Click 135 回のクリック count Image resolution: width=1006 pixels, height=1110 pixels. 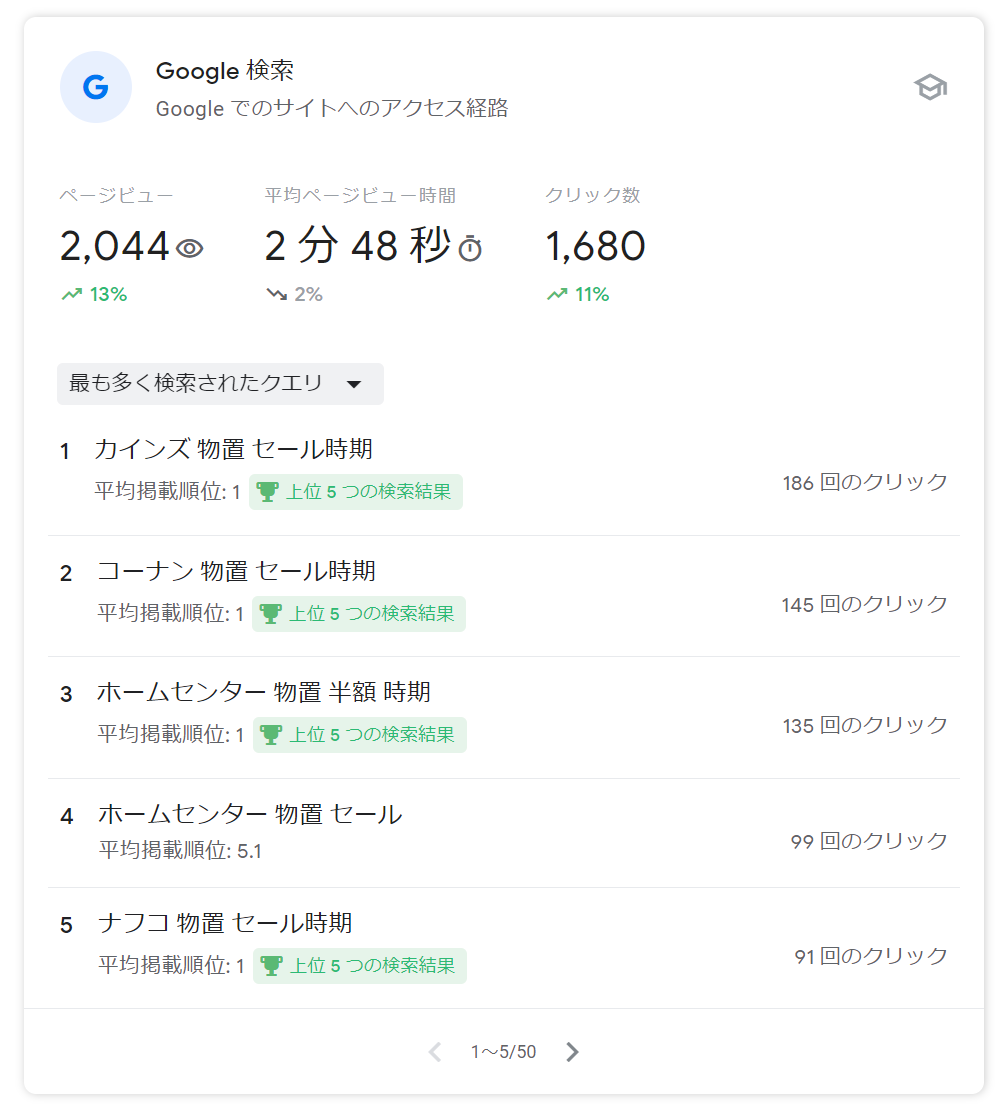pyautogui.click(x=865, y=726)
